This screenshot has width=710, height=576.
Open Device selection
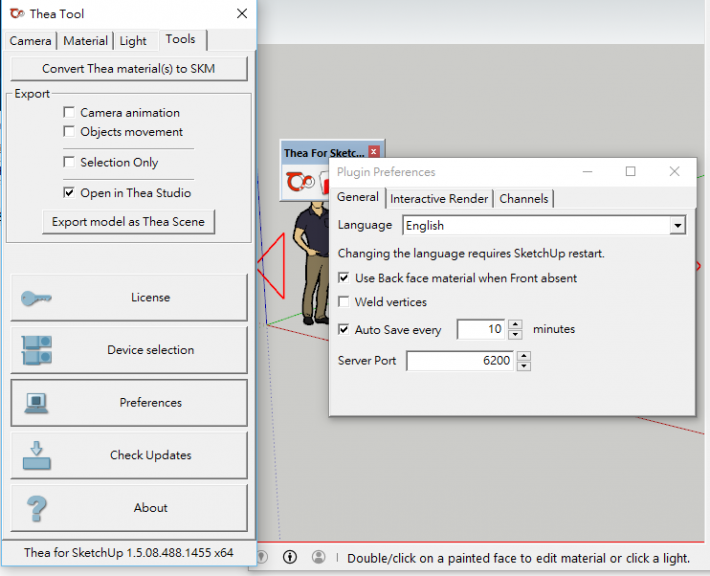point(129,350)
